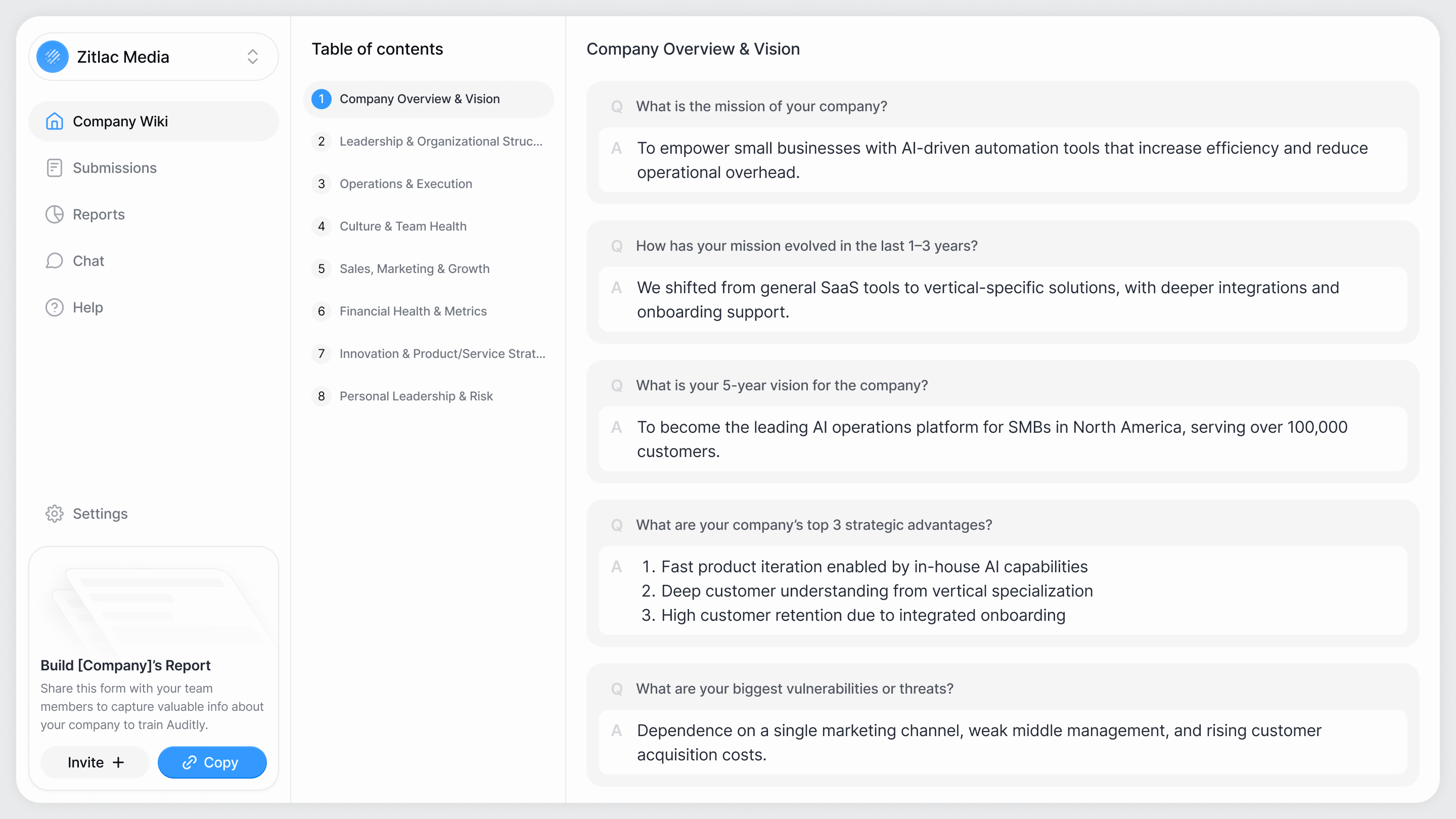Click the Company Wiki home icon
The height and width of the screenshot is (819, 1456).
coord(54,121)
